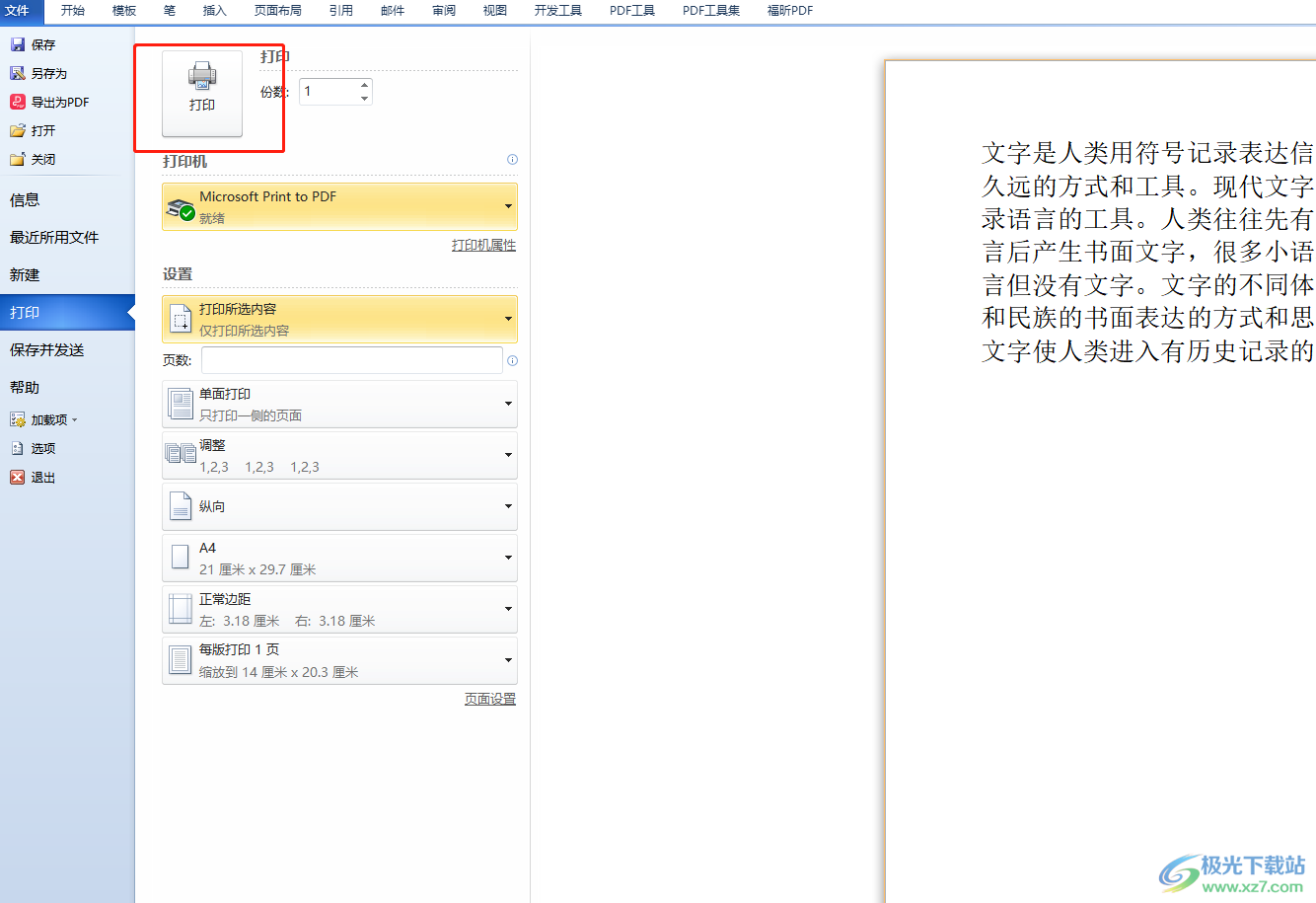Click the A4 paper size icon

click(x=181, y=557)
